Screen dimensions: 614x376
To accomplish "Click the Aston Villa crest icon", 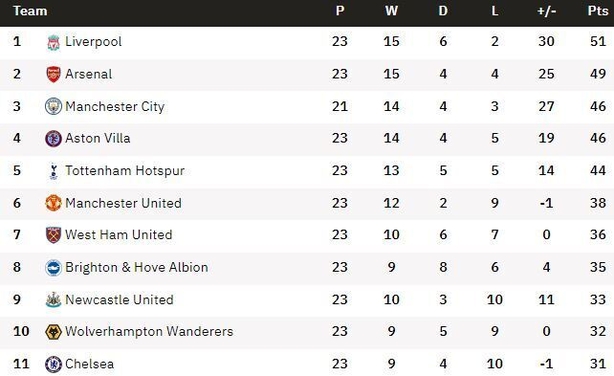I will (x=53, y=138).
